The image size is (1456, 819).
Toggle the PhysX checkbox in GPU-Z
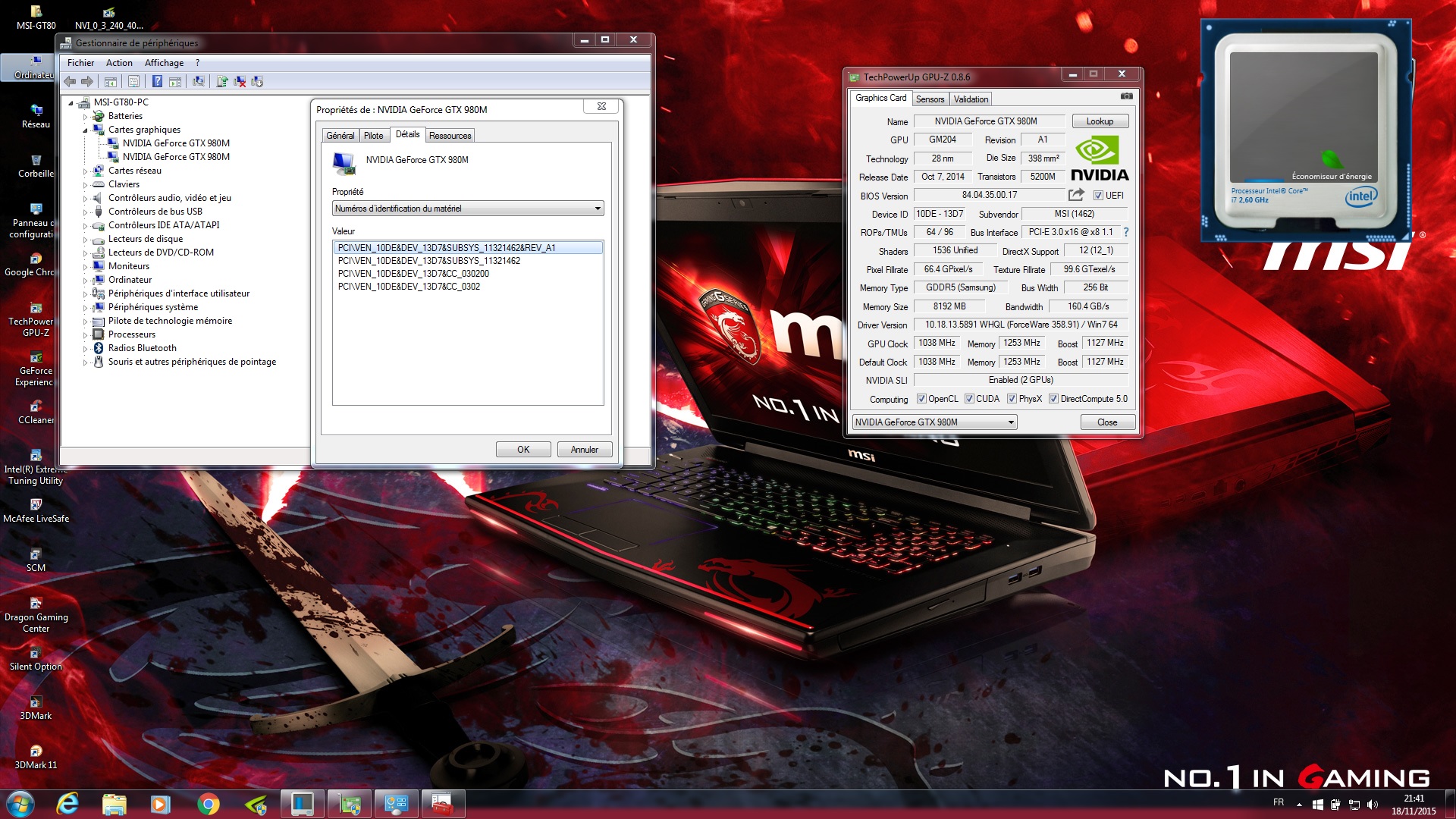tap(1012, 399)
